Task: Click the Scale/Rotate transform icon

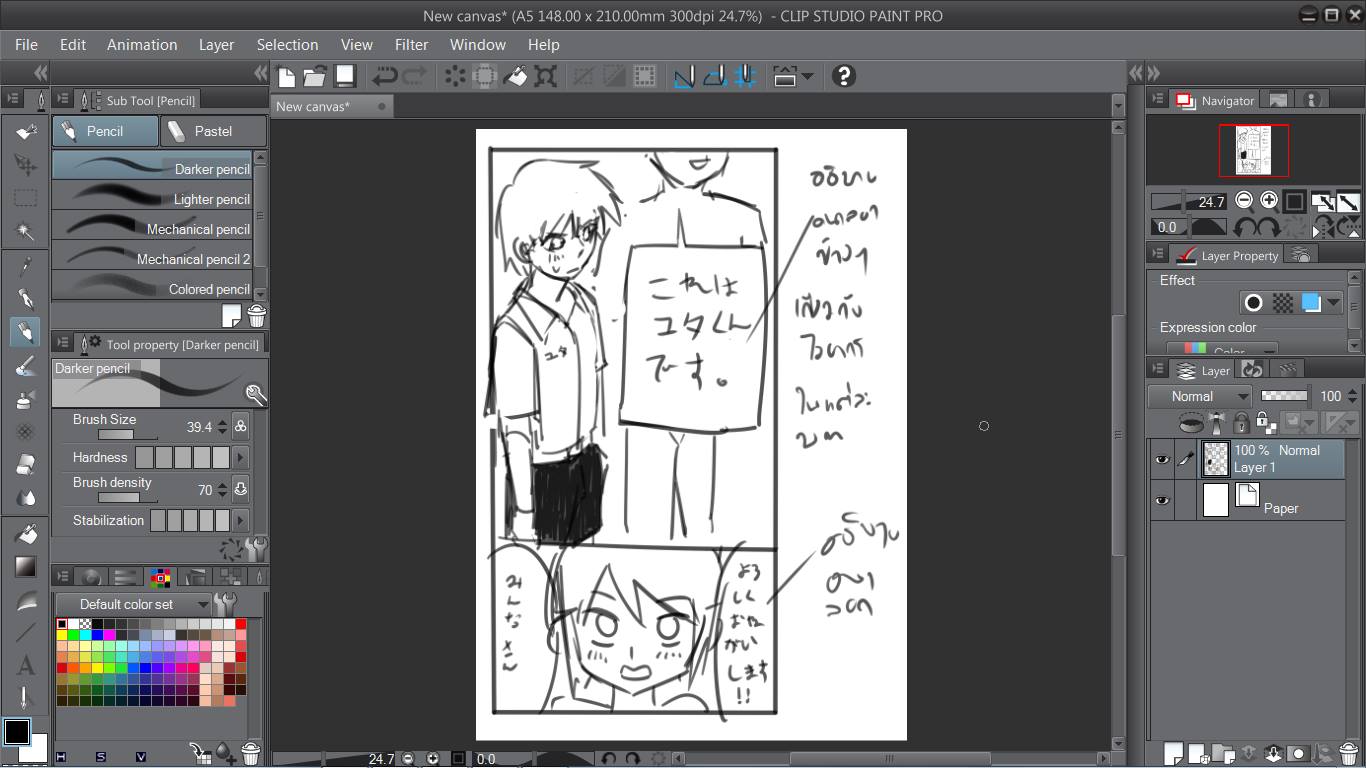Action: pos(546,76)
